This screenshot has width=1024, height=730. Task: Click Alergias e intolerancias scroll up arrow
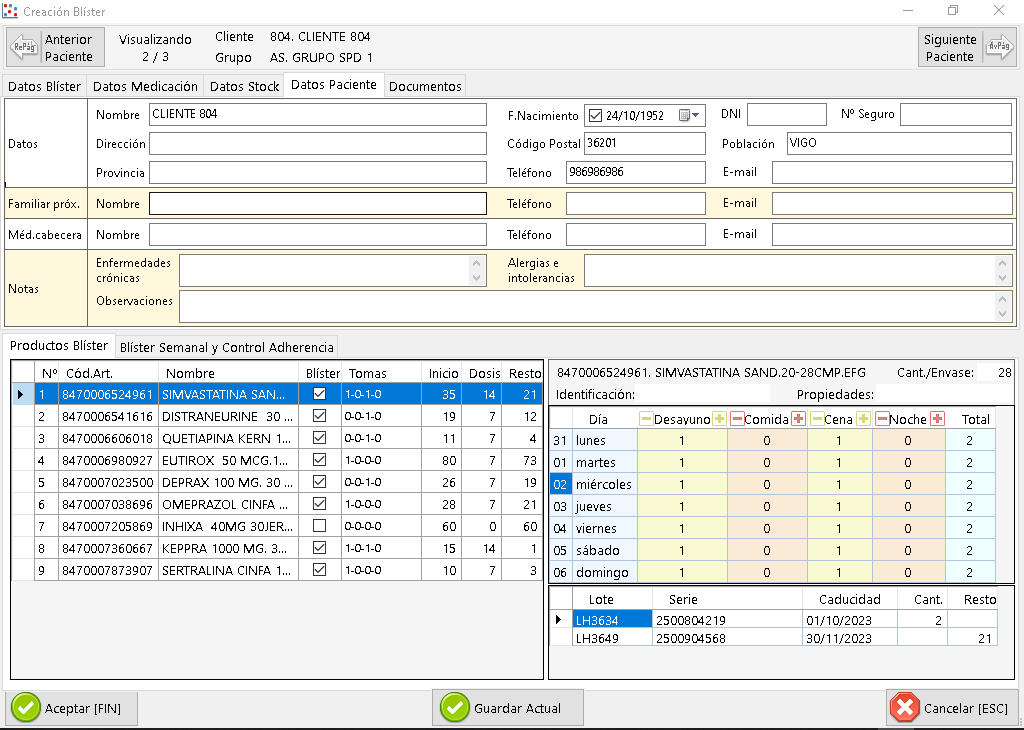pos(1002,263)
